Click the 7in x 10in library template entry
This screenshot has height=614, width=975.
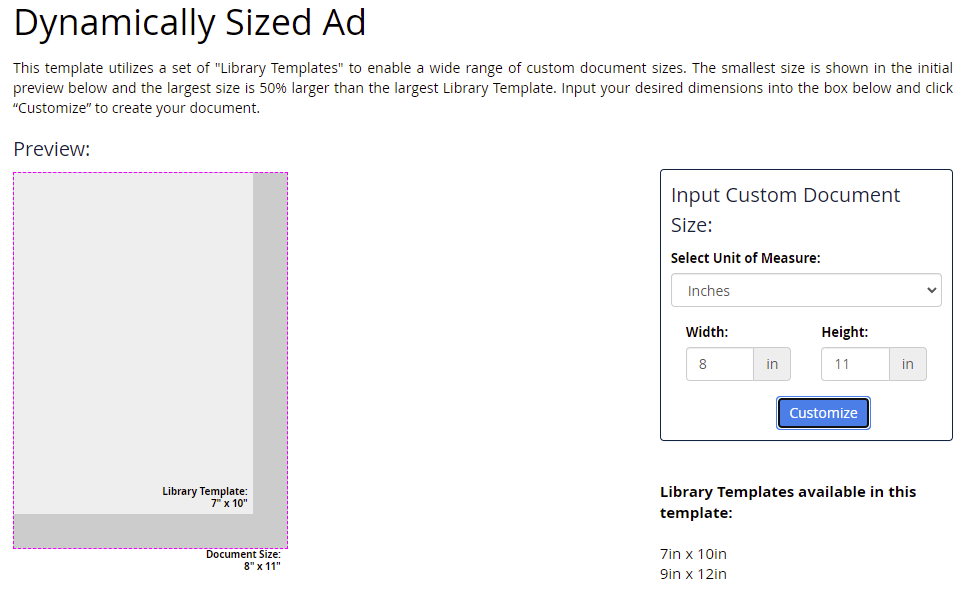click(693, 553)
